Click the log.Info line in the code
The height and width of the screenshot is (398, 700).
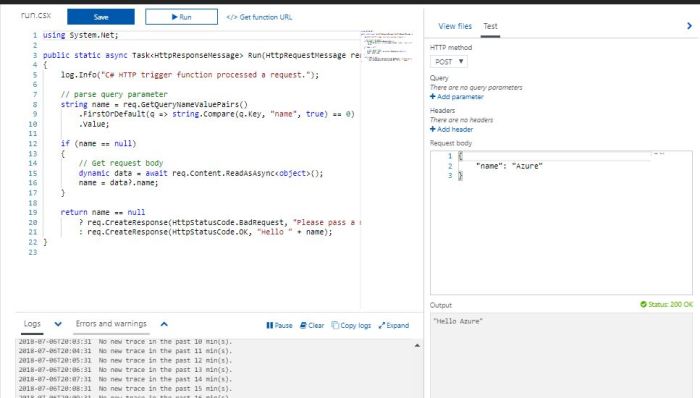[190, 75]
